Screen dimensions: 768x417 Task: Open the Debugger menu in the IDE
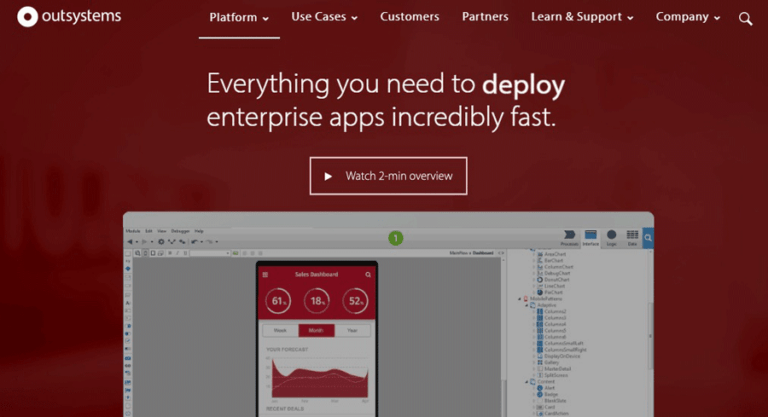click(x=180, y=231)
